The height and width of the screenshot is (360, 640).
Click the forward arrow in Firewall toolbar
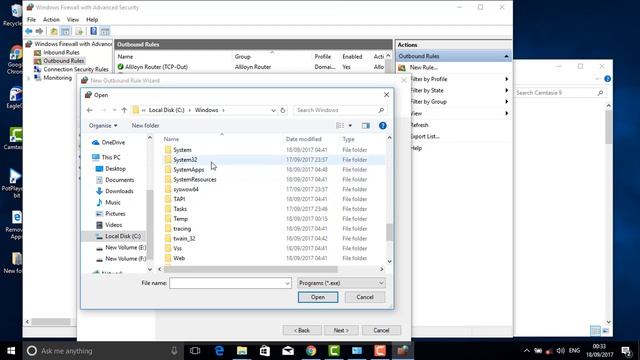(39, 31)
